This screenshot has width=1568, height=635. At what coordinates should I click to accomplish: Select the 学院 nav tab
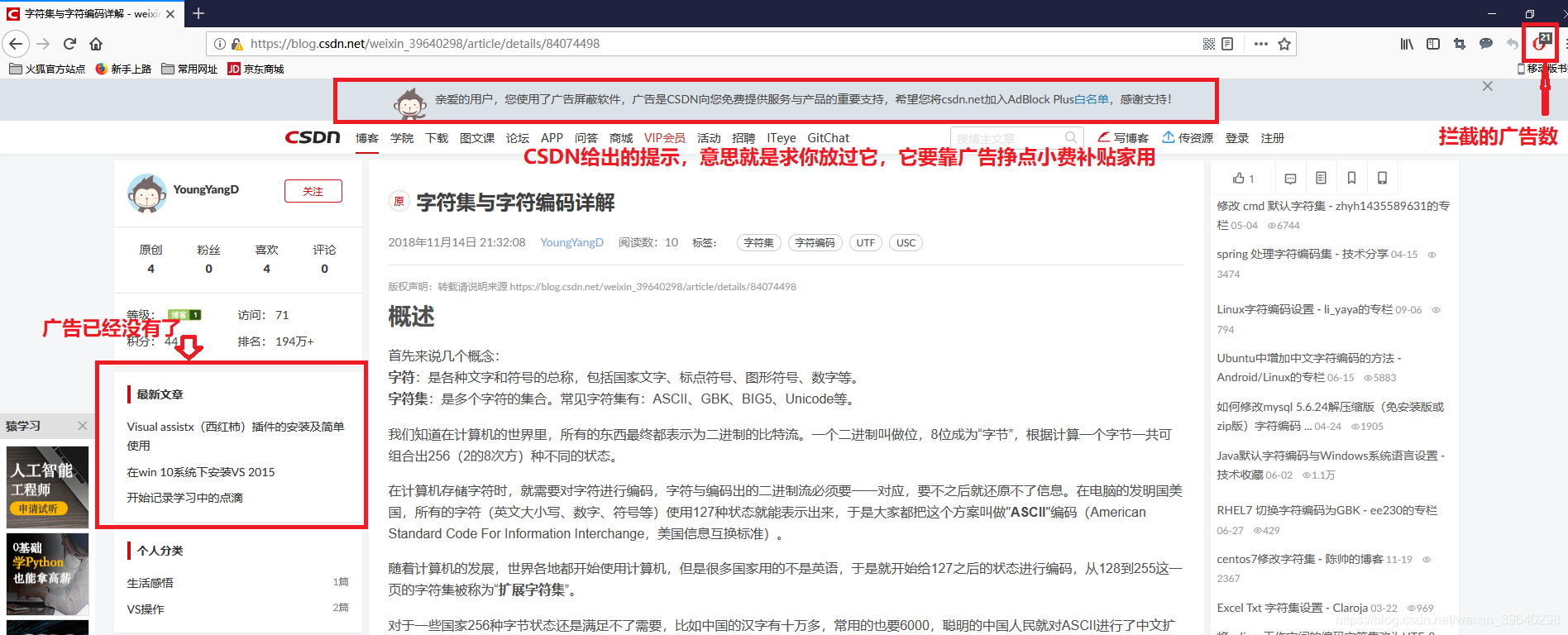pyautogui.click(x=402, y=138)
